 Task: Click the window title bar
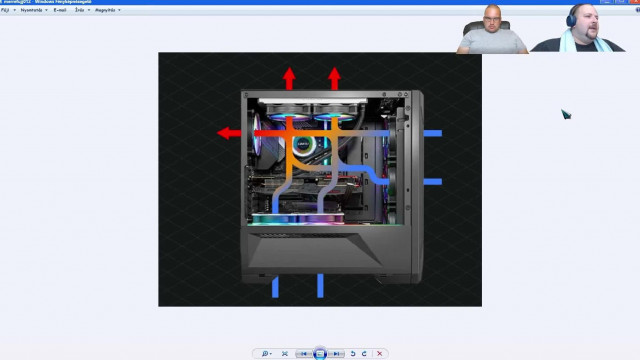(x=286, y=2)
